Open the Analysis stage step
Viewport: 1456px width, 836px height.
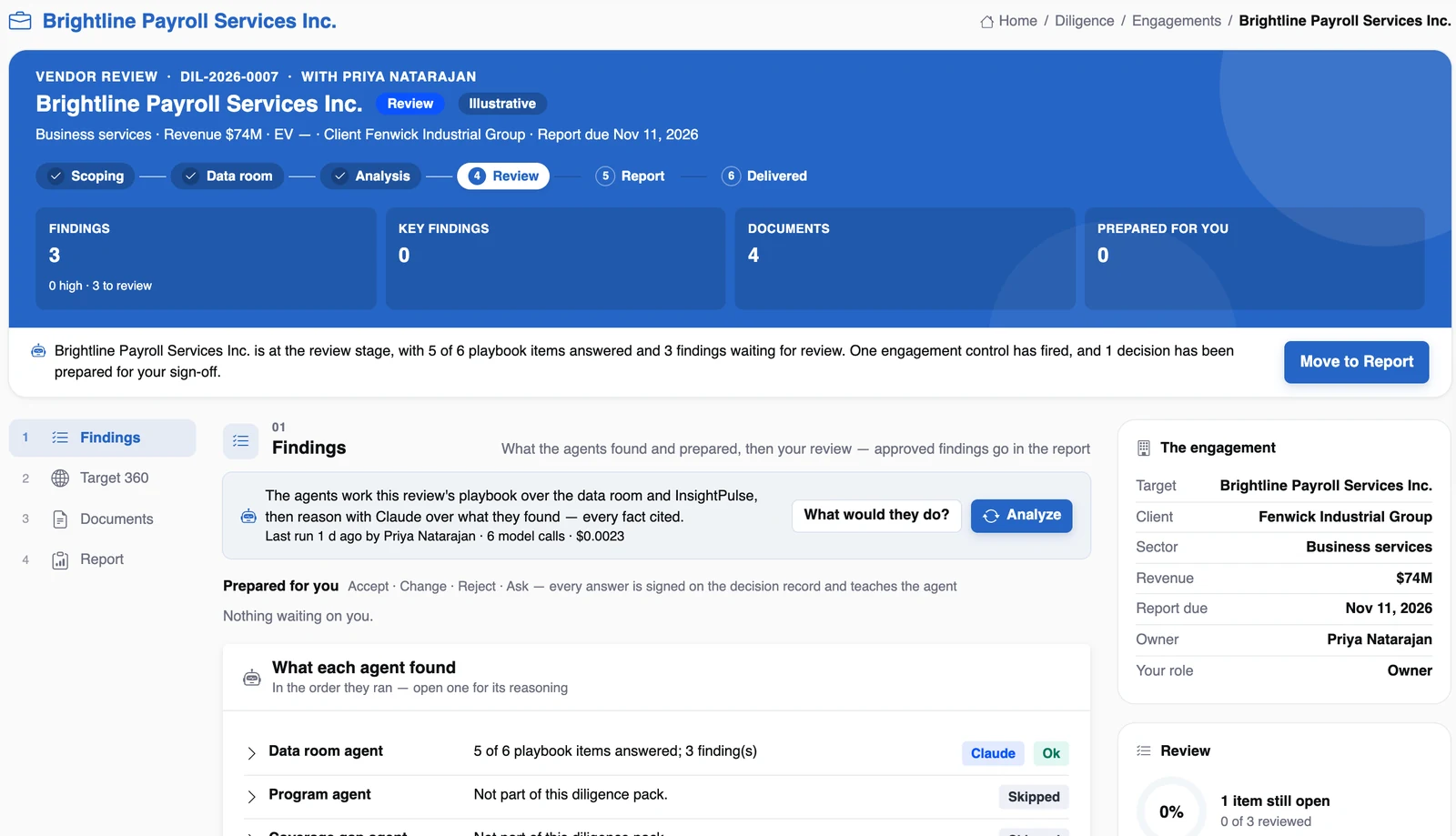pyautogui.click(x=370, y=176)
